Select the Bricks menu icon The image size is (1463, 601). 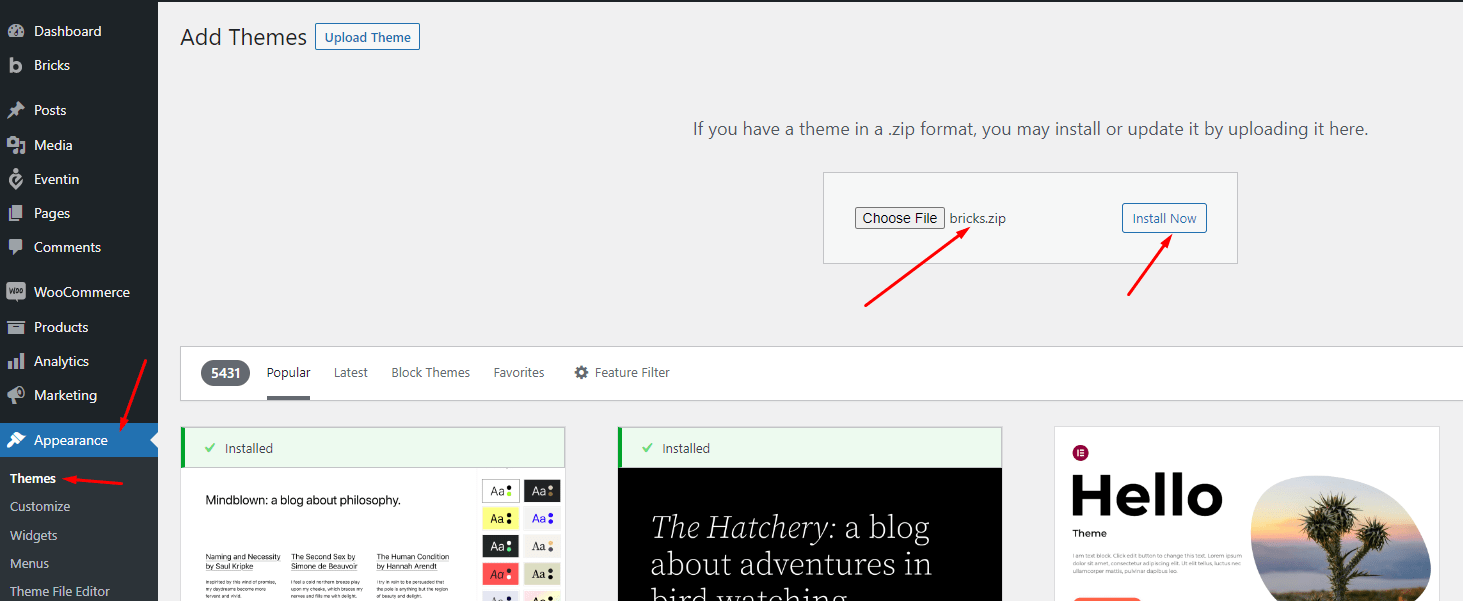(x=16, y=65)
